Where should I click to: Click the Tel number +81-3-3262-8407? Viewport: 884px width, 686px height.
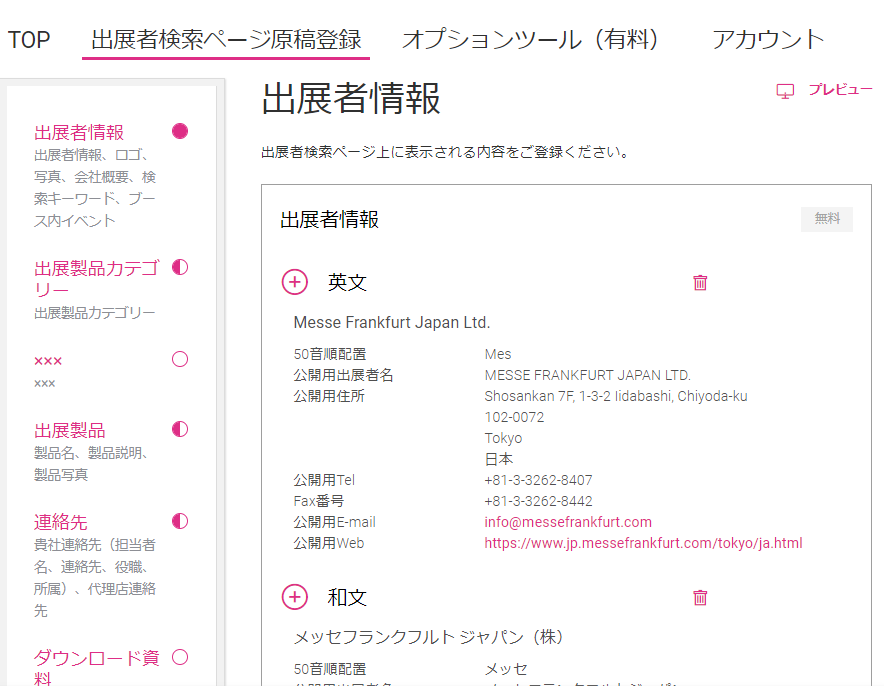(x=538, y=480)
